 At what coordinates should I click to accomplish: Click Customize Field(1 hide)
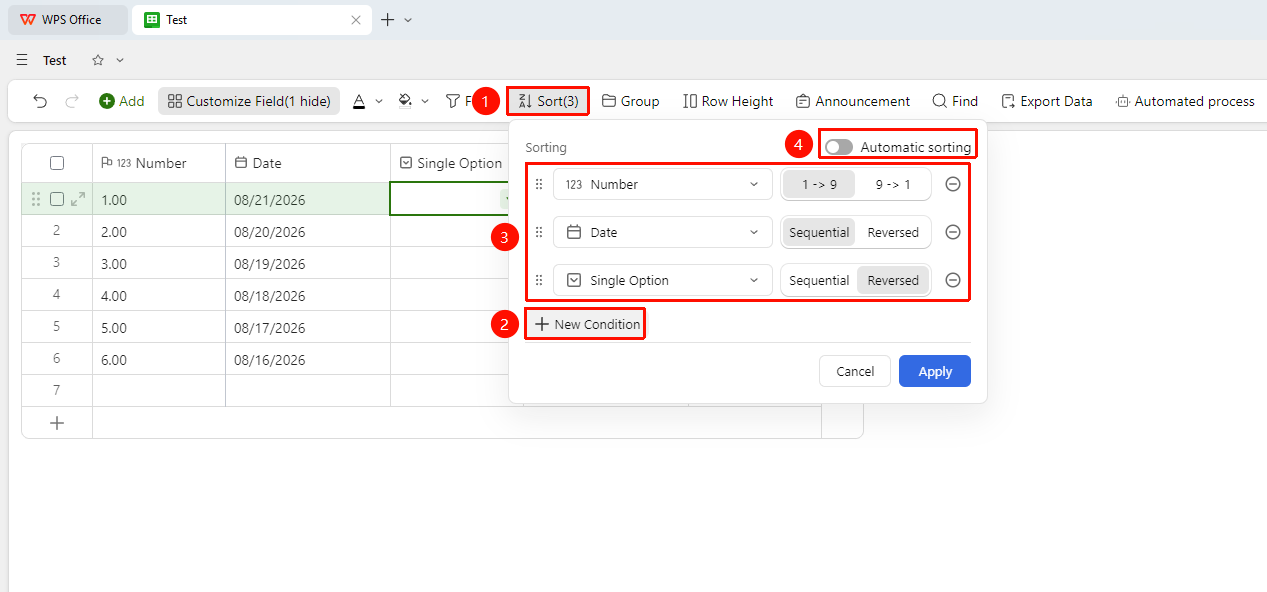click(249, 101)
